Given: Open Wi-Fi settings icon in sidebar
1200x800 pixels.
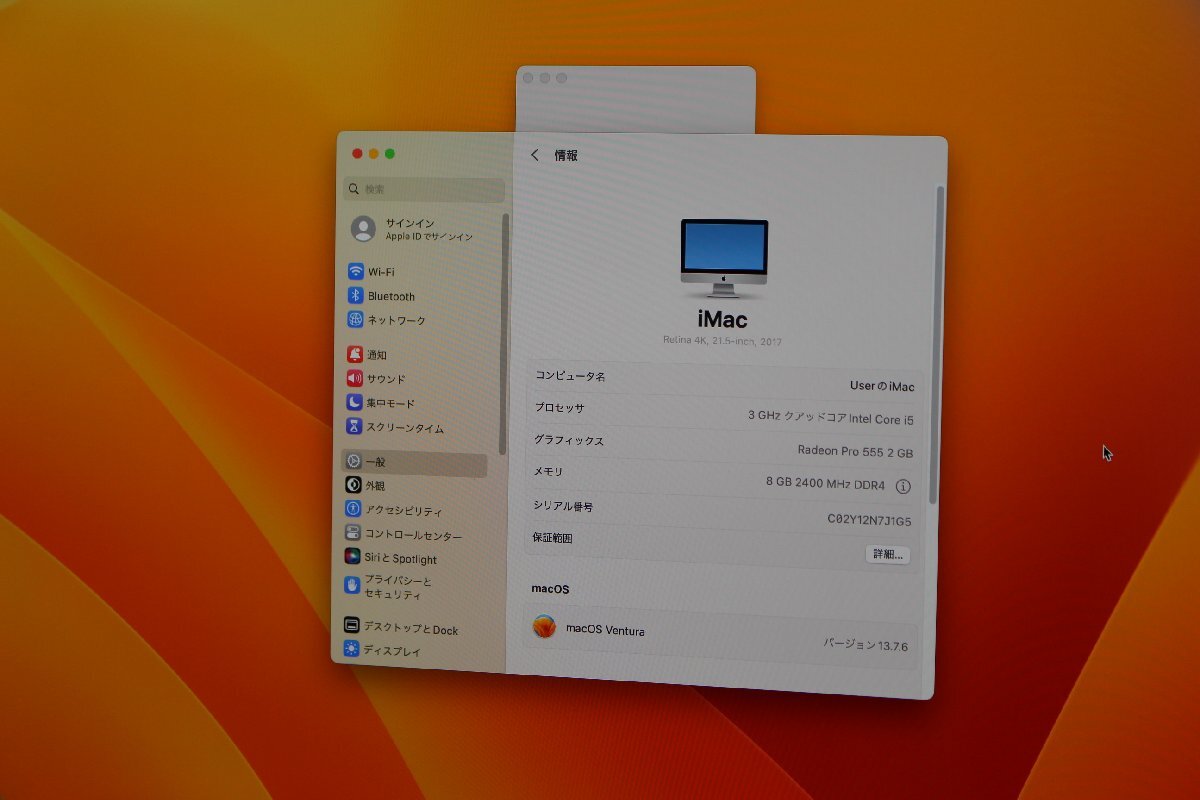Looking at the screenshot, I should (355, 271).
